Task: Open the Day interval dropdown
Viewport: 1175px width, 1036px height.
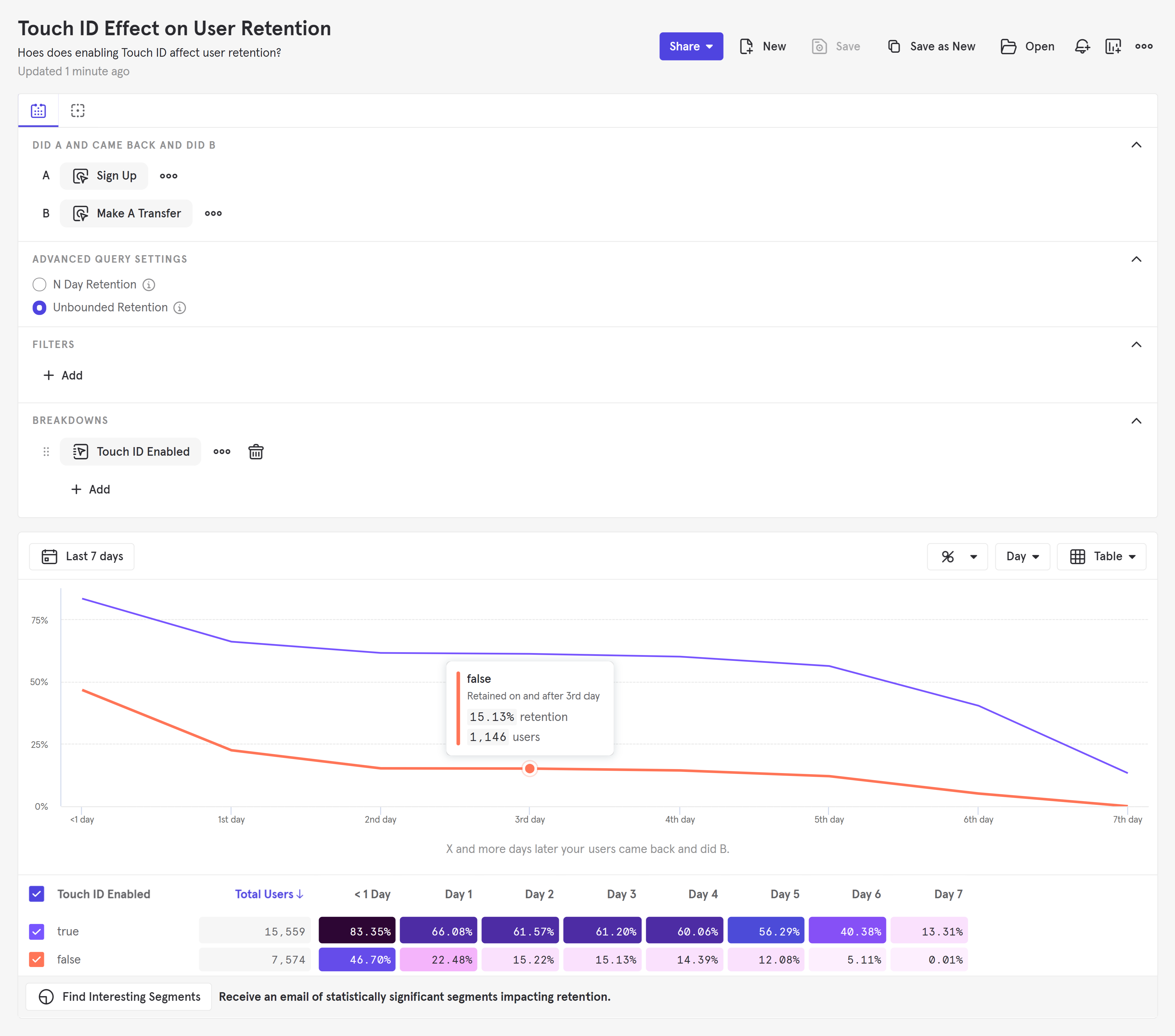Action: click(1022, 557)
